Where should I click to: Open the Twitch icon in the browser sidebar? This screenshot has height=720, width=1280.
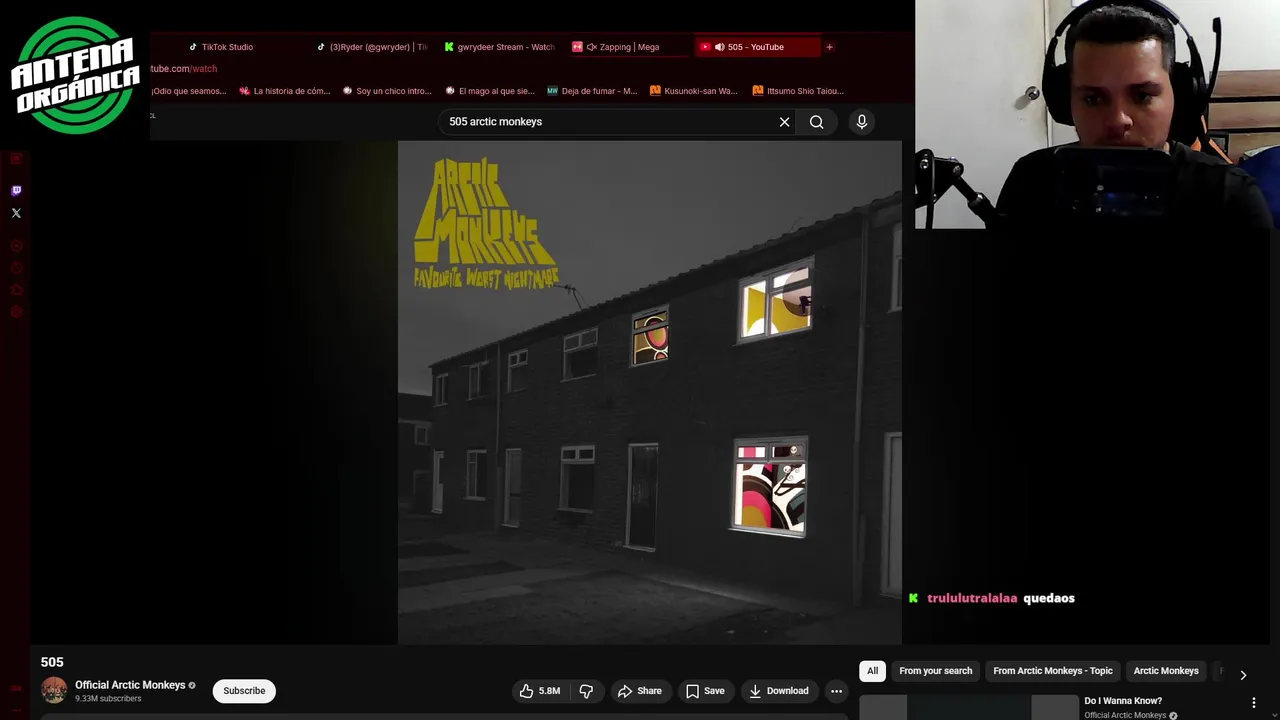click(16, 190)
